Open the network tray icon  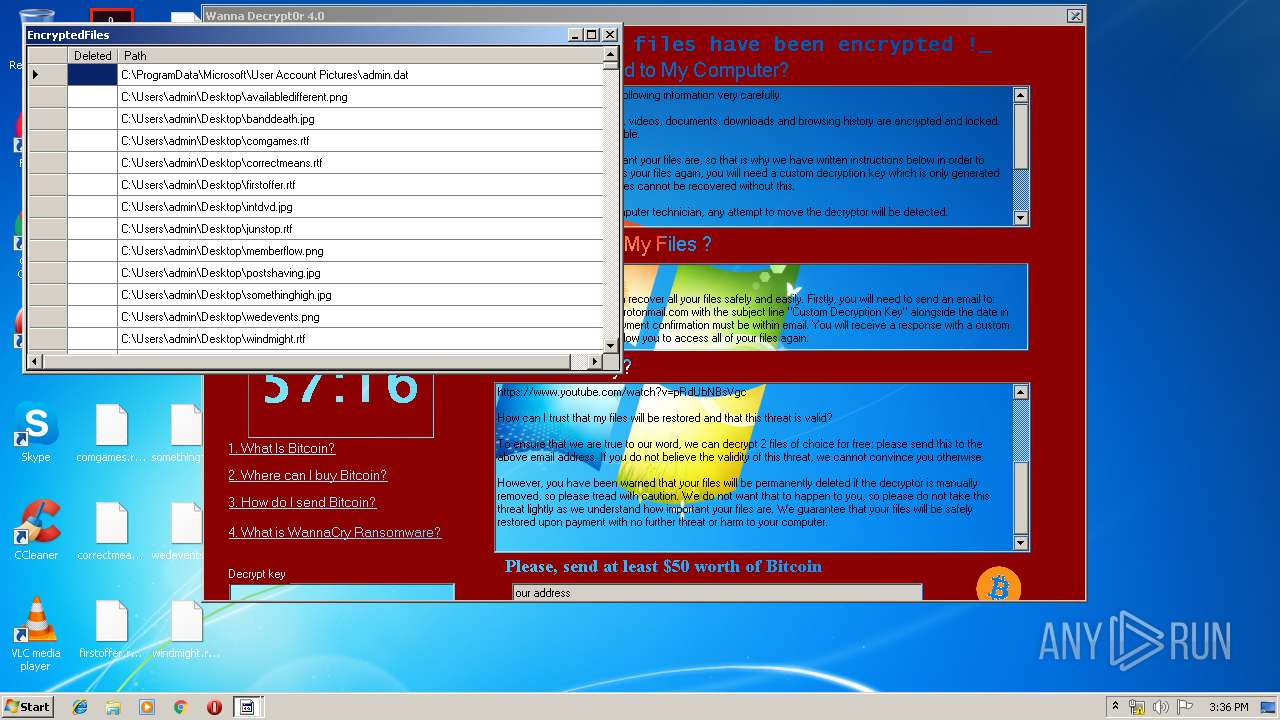click(x=1137, y=707)
